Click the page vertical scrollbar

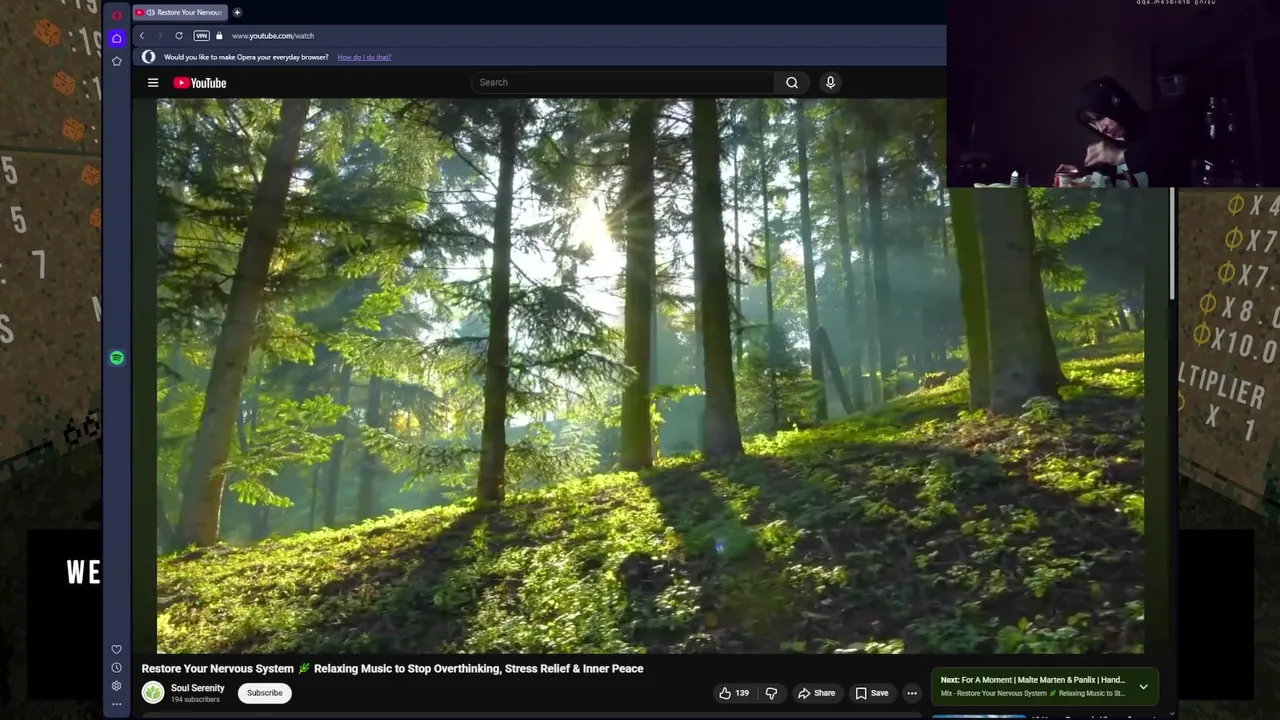(x=1173, y=245)
